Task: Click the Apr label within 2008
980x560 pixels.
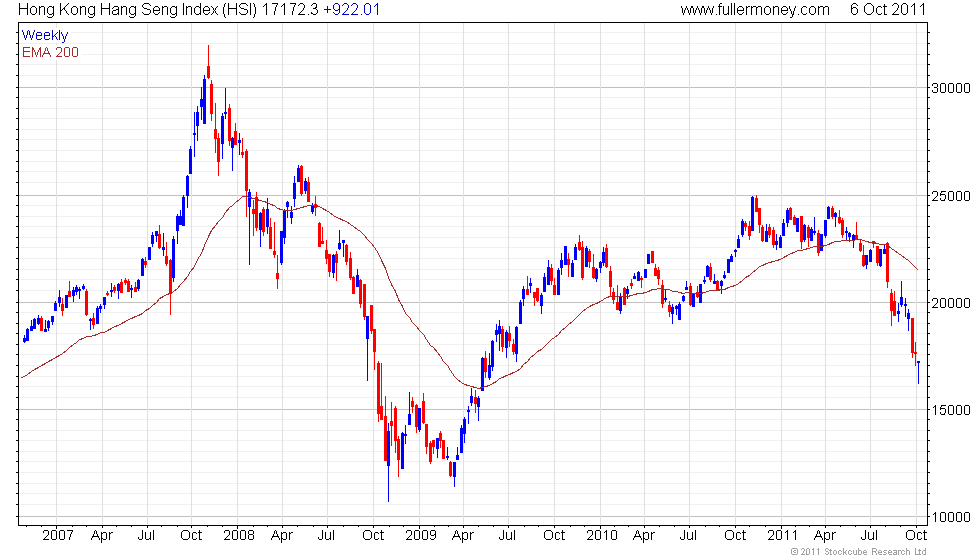Action: pos(282,536)
